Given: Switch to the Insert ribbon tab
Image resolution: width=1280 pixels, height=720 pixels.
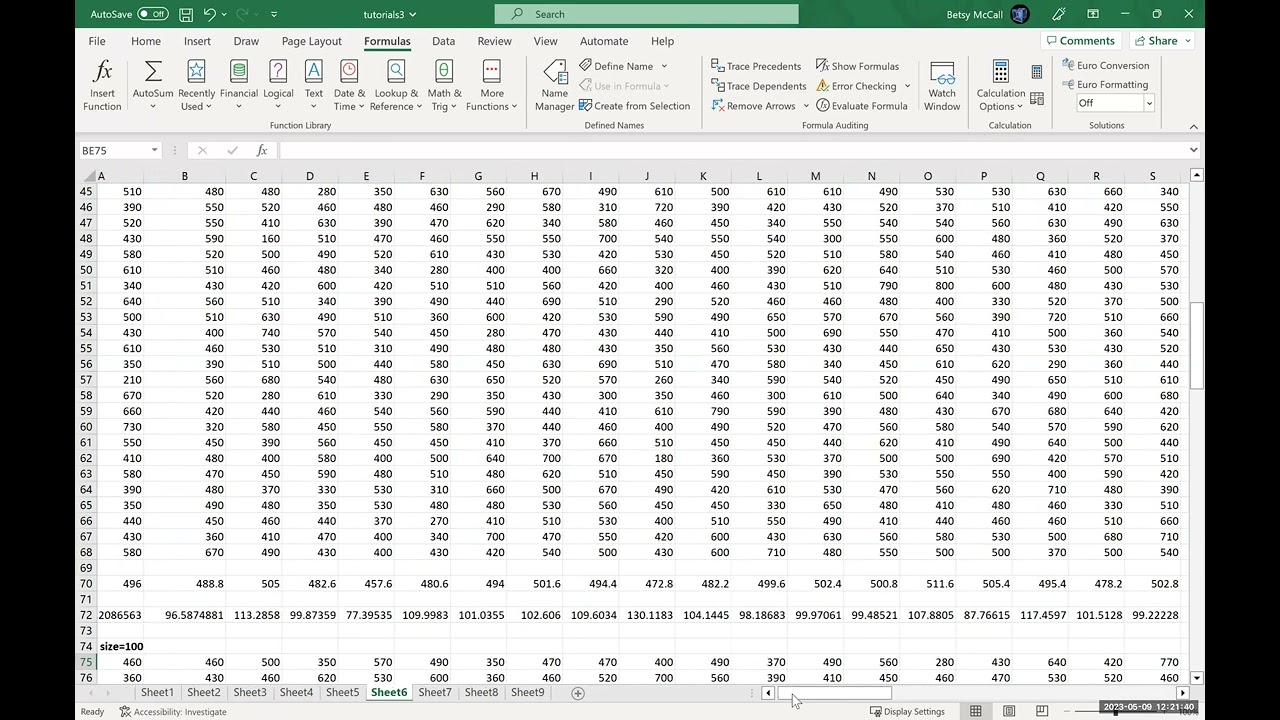Looking at the screenshot, I should (197, 41).
